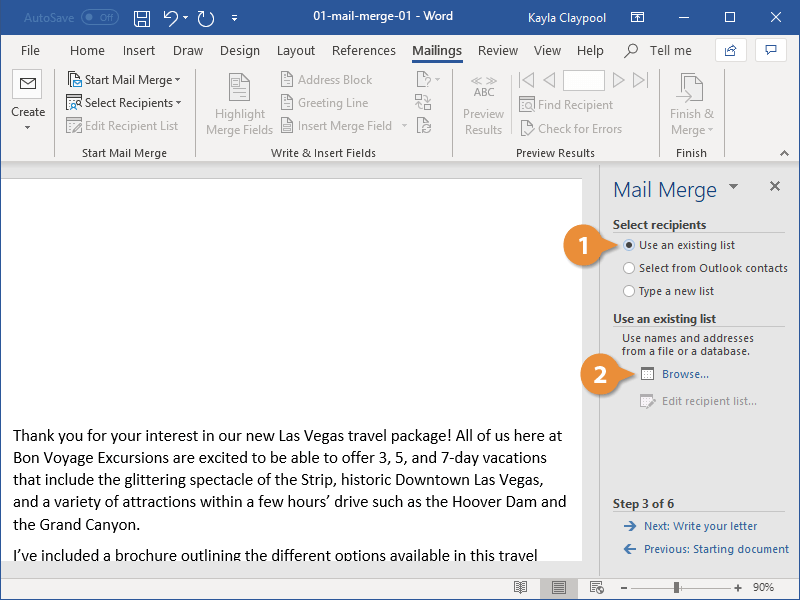This screenshot has width=800, height=600.
Task: Go to 'Next: Write your letter'
Action: coord(700,526)
